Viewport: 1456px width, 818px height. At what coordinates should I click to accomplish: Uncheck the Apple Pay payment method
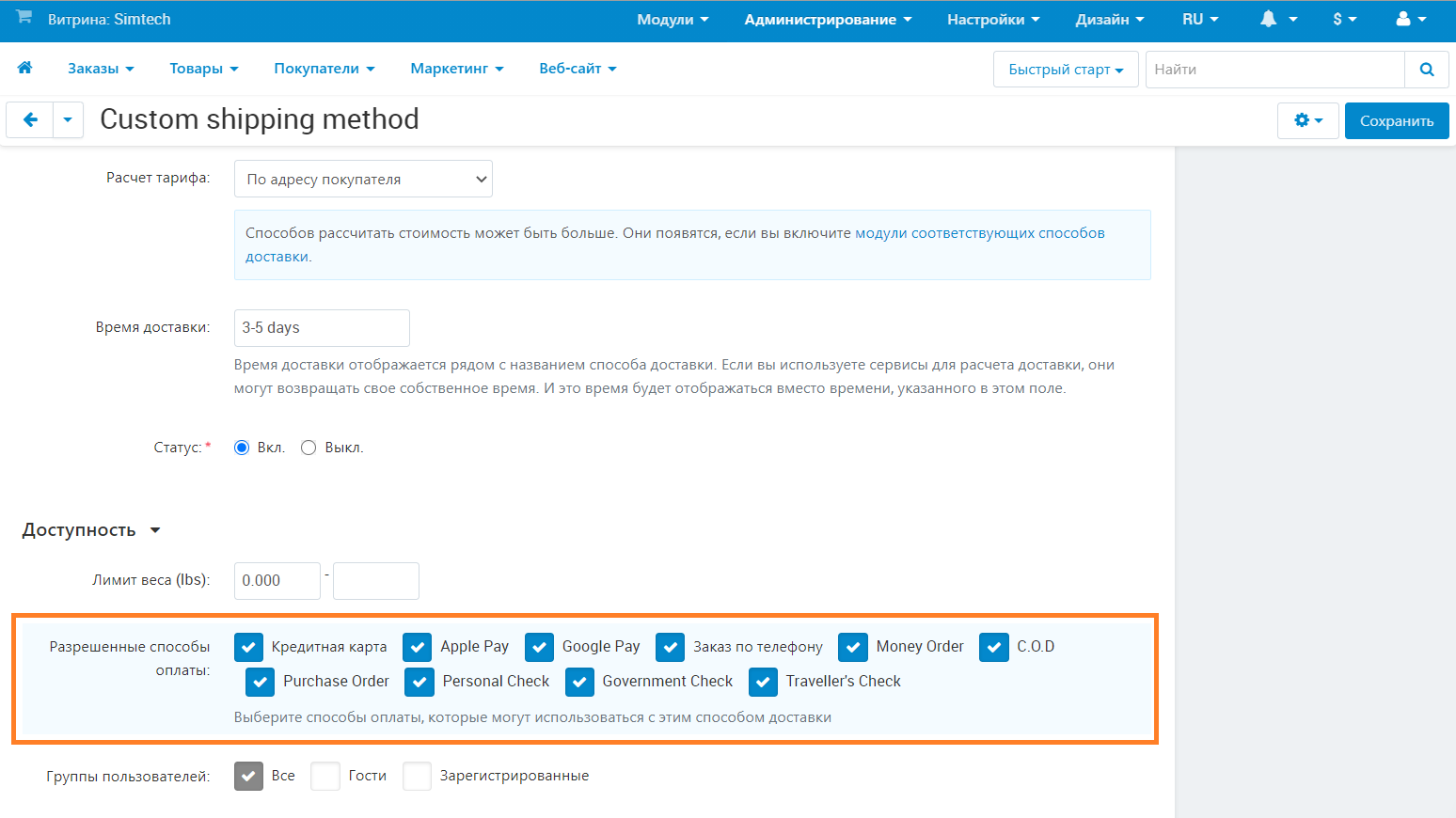coord(417,647)
